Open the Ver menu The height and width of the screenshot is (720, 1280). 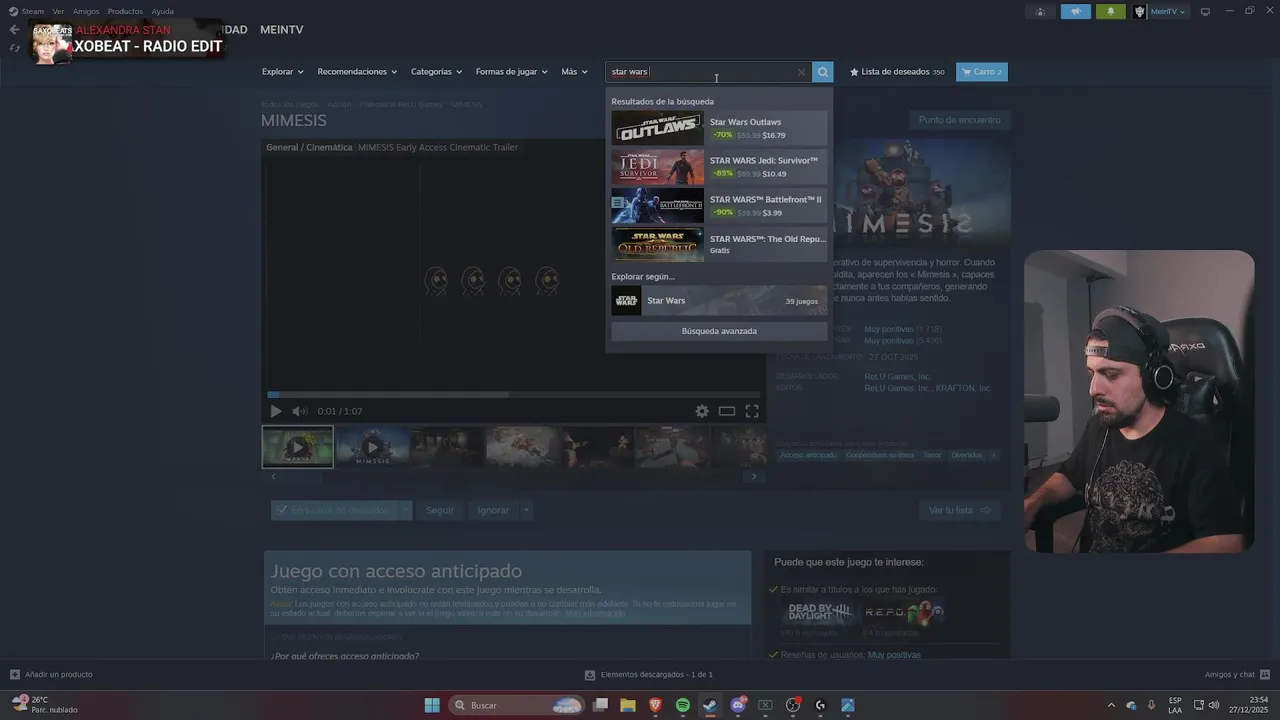coord(58,12)
